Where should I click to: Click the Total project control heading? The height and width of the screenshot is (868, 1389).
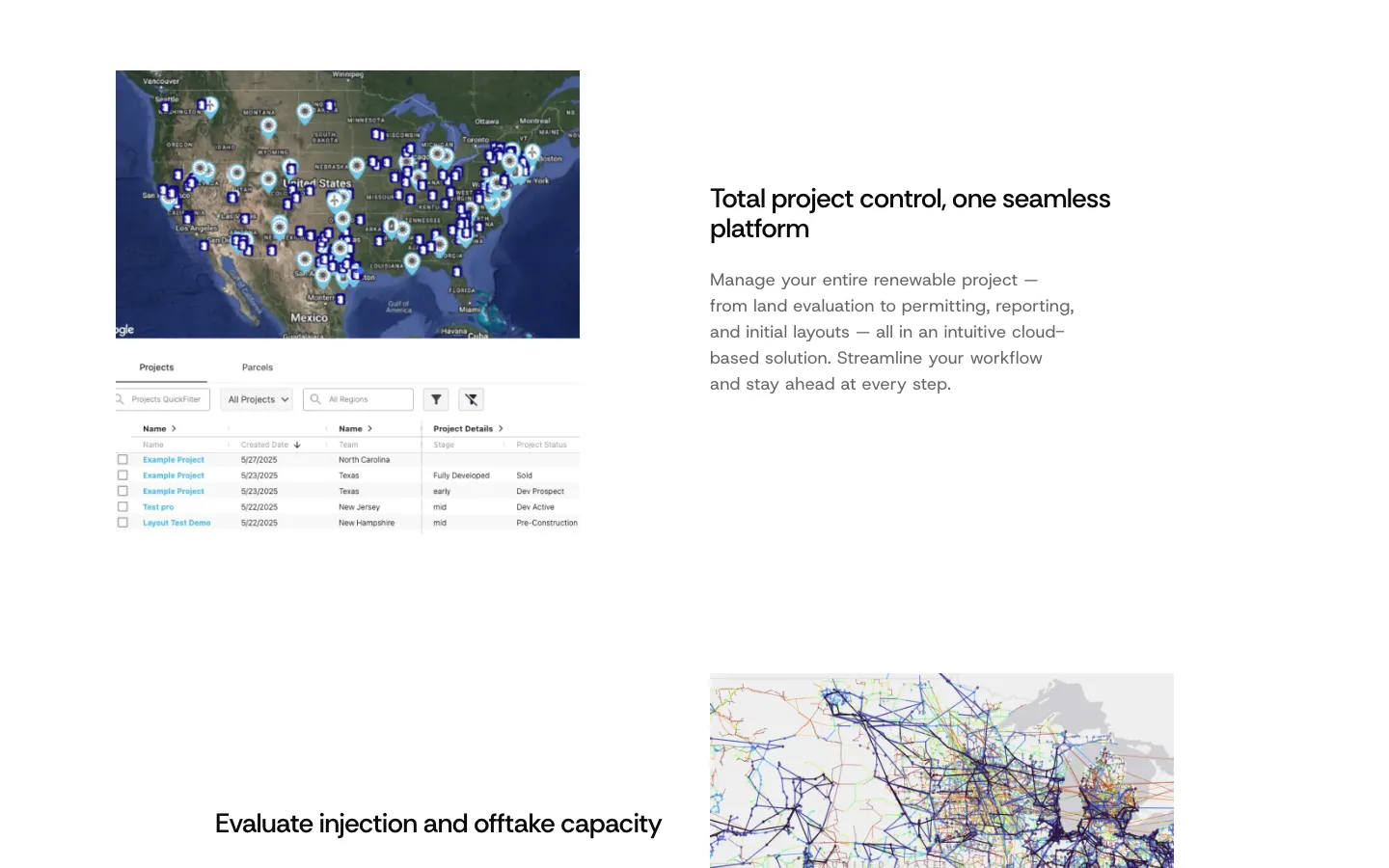point(910,213)
